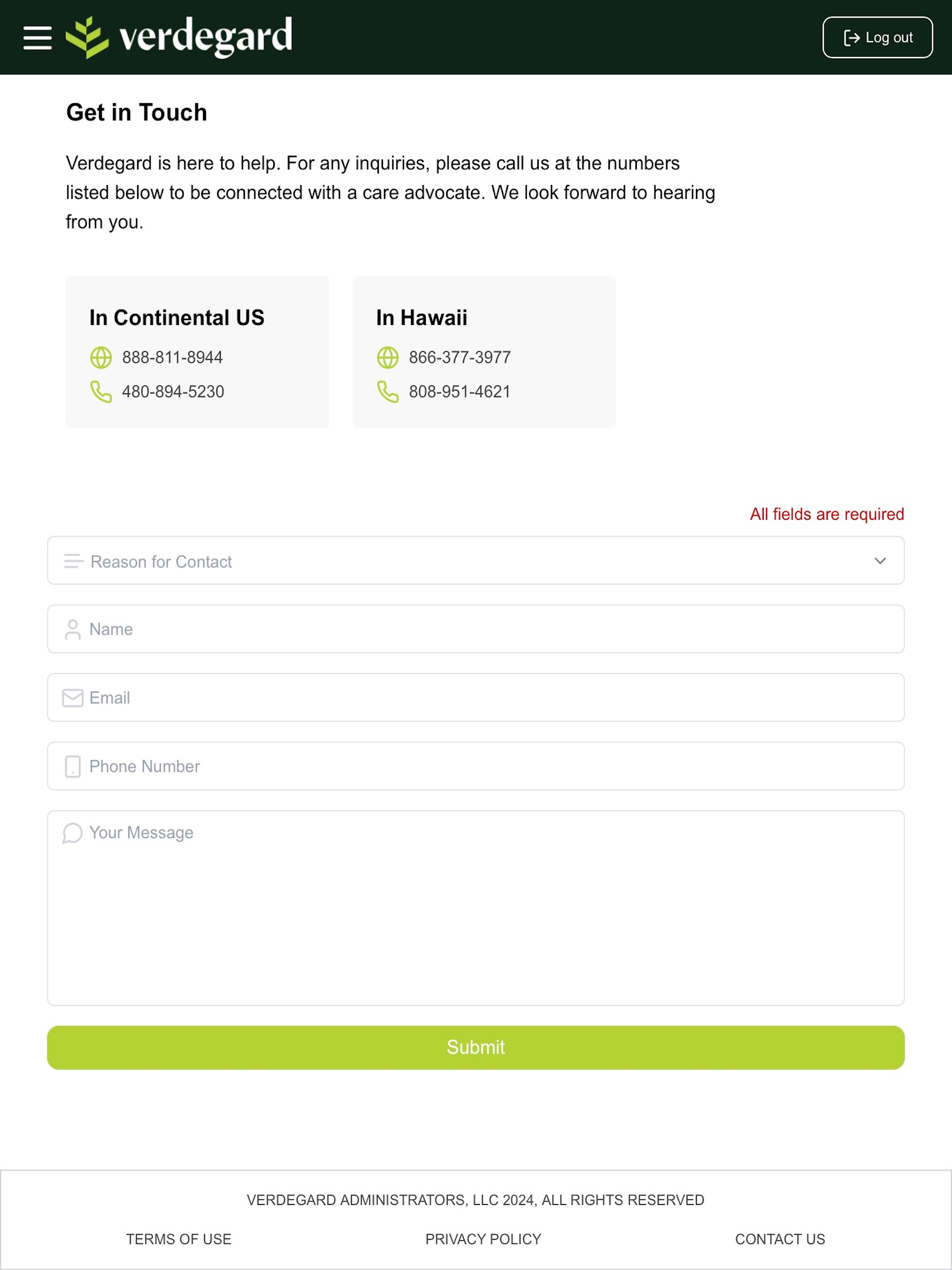The image size is (952, 1270).
Task: Click the Hawaii globe icon beside 866-377-3977
Action: (x=388, y=357)
